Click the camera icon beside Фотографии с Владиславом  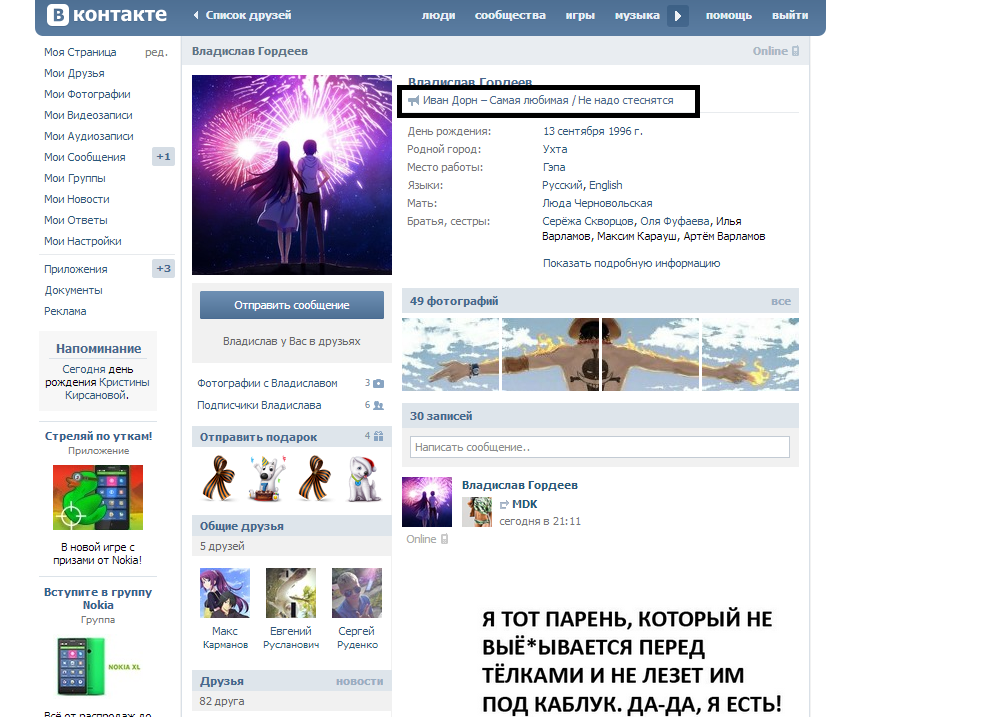click(378, 384)
